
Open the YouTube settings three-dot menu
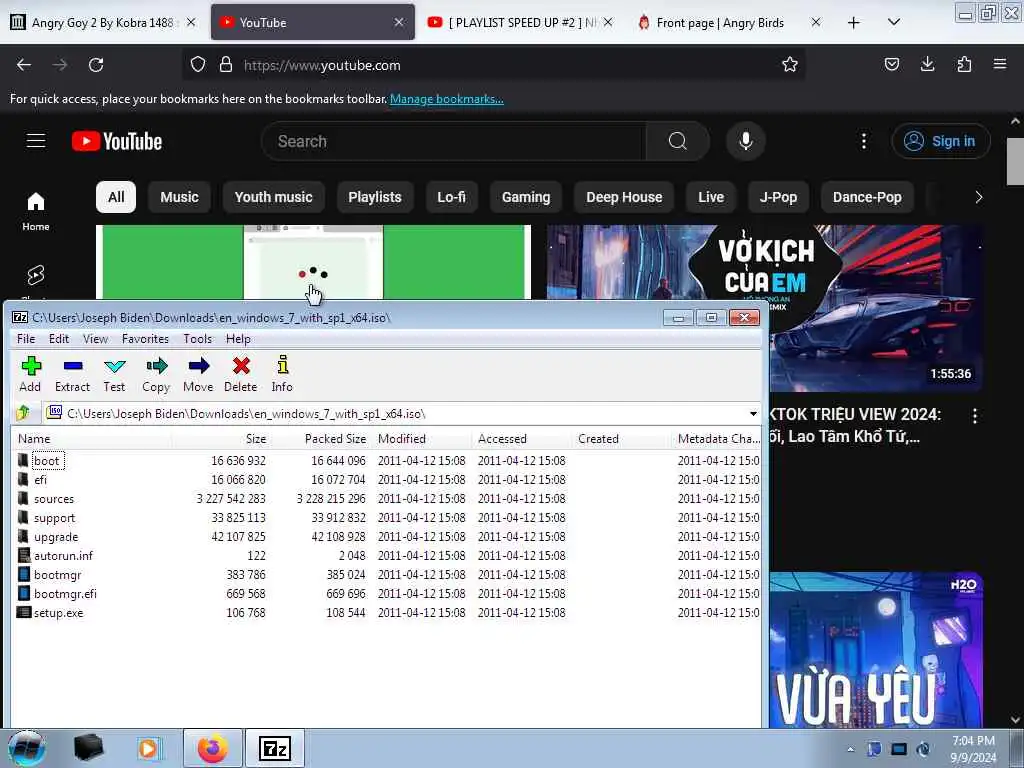click(x=863, y=141)
